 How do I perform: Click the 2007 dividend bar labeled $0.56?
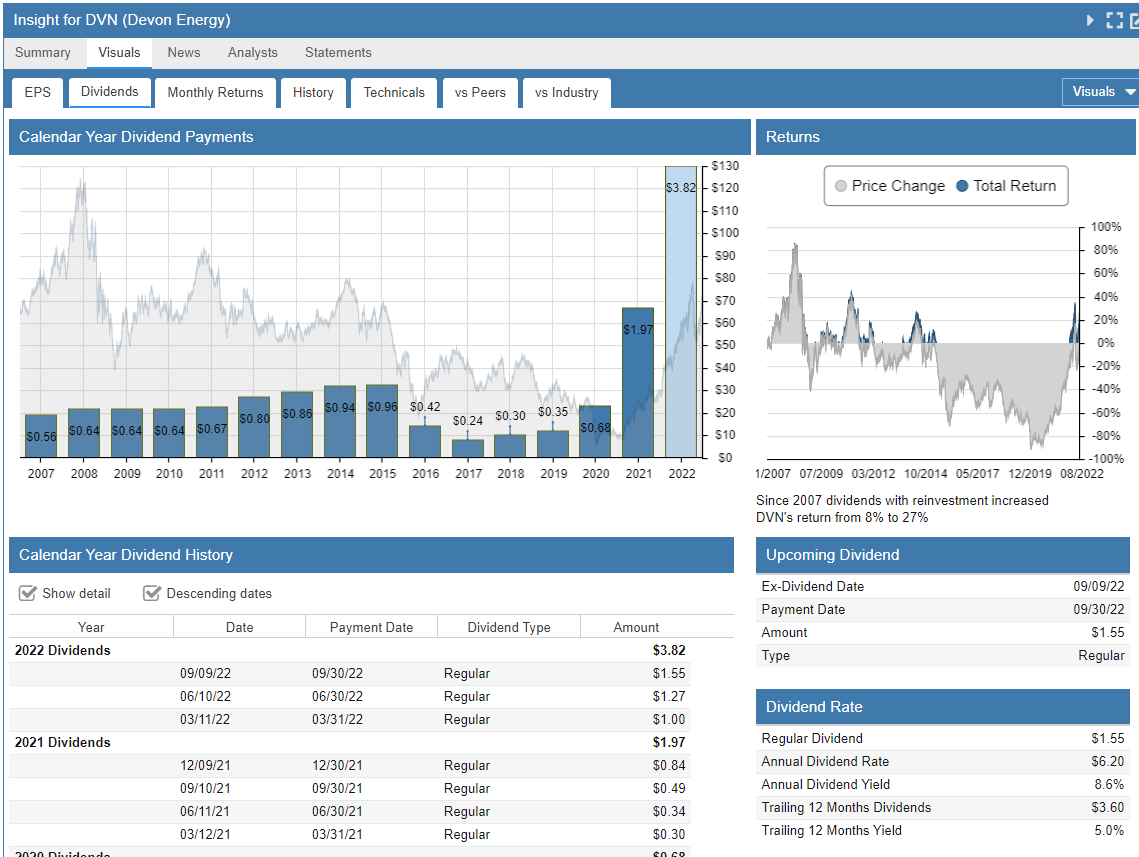coord(41,436)
